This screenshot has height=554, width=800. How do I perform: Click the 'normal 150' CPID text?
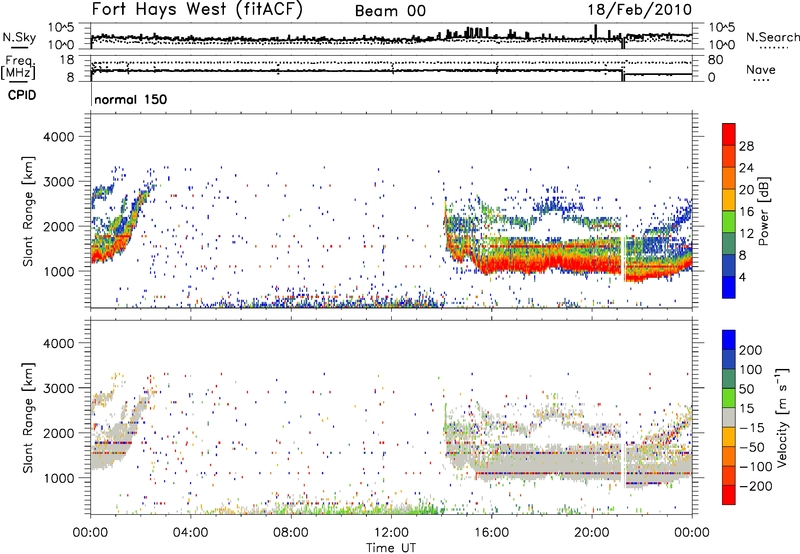(131, 99)
